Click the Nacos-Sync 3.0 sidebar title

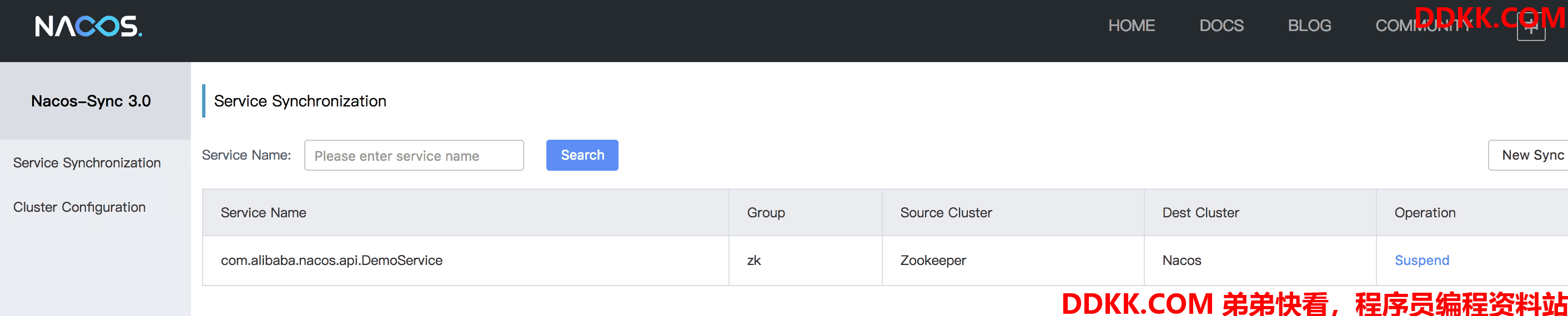(x=91, y=101)
